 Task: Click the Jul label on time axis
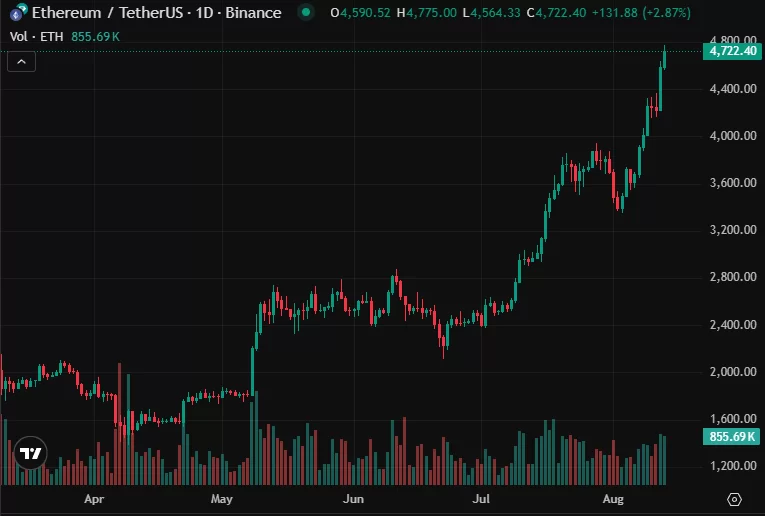point(481,499)
